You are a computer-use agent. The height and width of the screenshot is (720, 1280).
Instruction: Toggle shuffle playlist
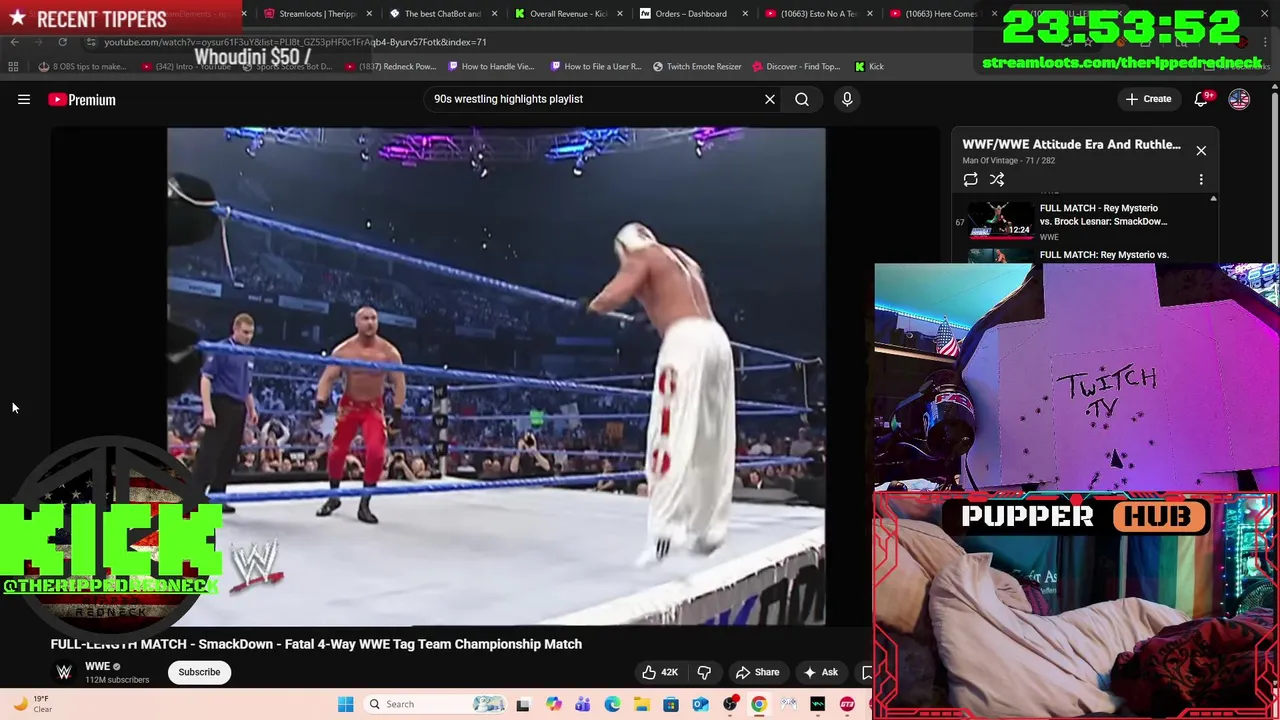click(997, 180)
